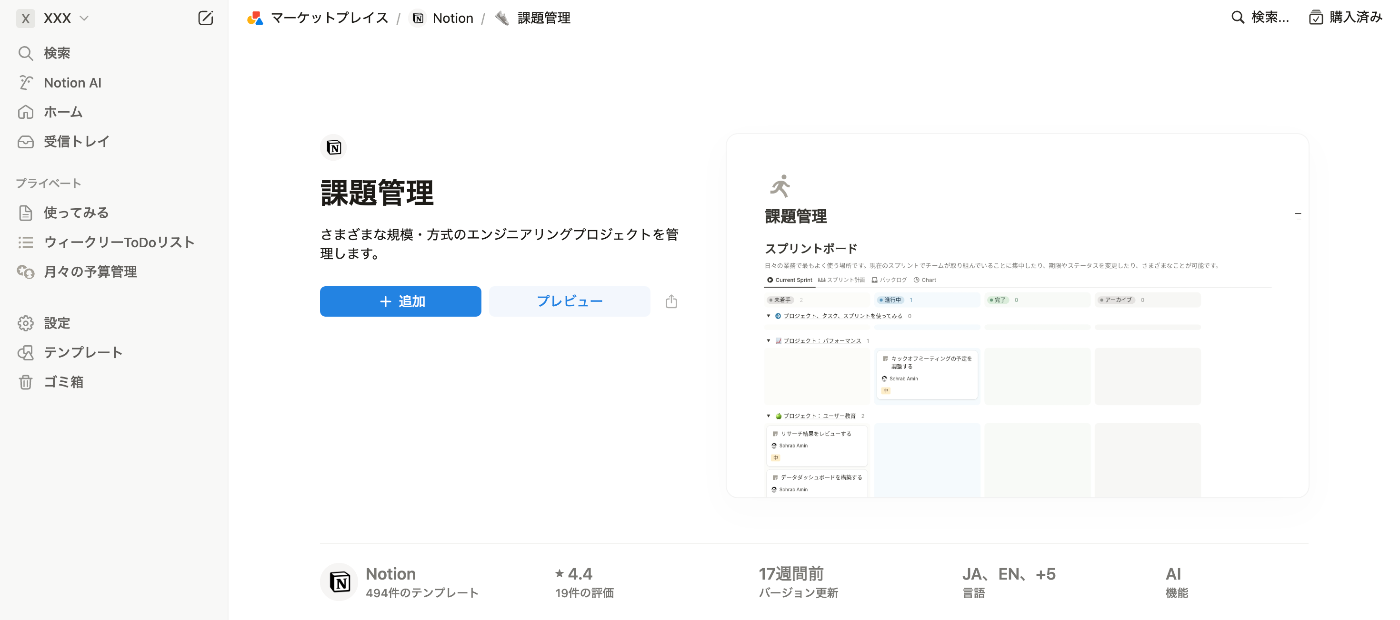Click the colorful marketplace icon in breadcrumb
Screen dimensions: 1400x620
(x=255, y=18)
